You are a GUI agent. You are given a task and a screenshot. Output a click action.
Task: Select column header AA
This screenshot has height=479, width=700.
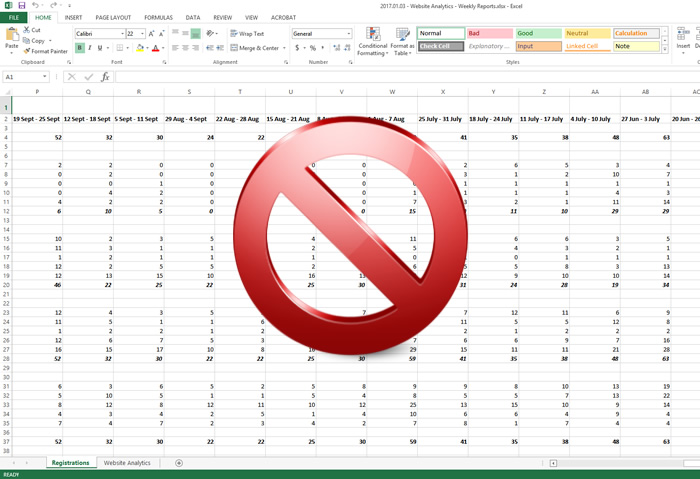click(x=595, y=92)
